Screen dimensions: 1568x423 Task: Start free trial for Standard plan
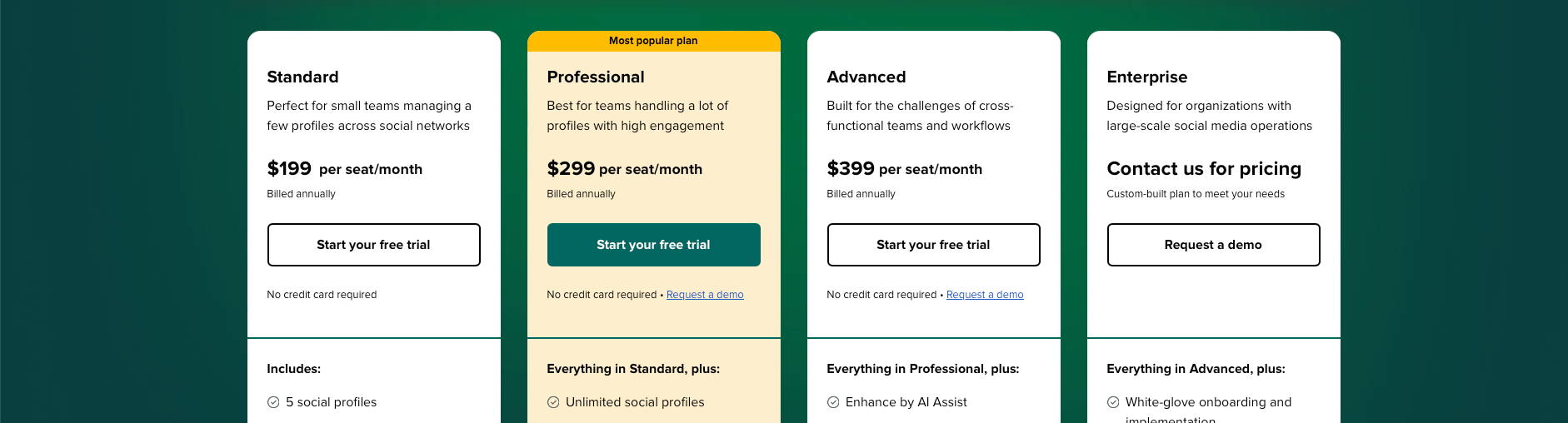374,245
